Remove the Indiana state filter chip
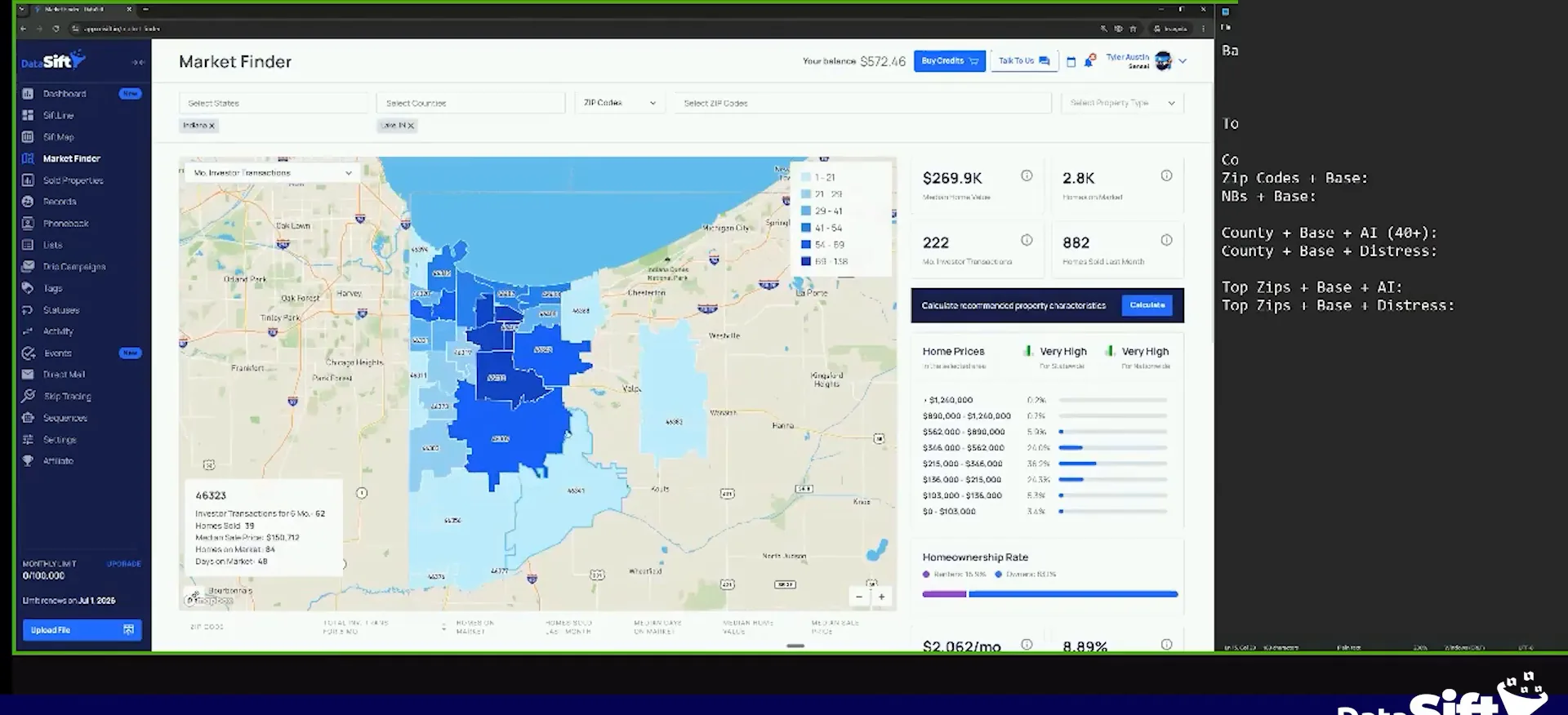Image resolution: width=1568 pixels, height=715 pixels. 212,126
